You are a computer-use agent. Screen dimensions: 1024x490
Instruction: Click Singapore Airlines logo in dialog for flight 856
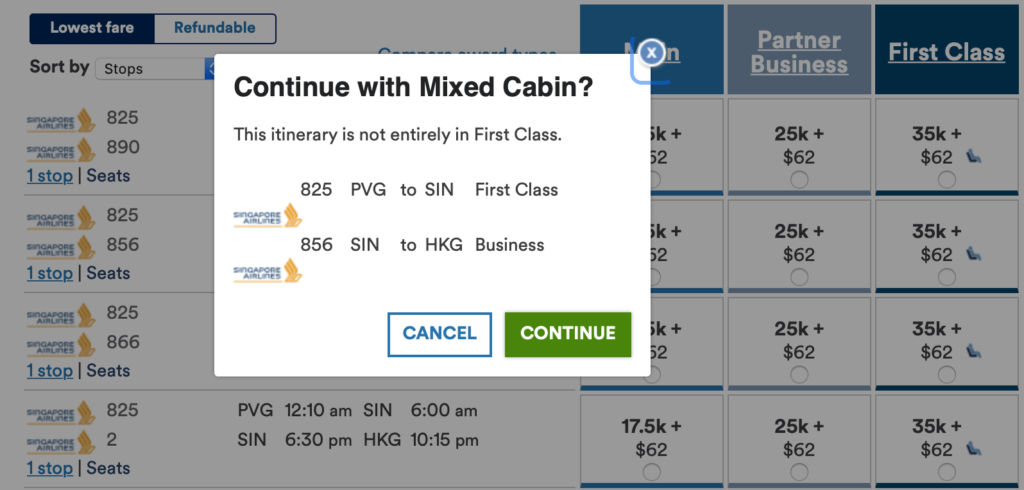point(268,270)
